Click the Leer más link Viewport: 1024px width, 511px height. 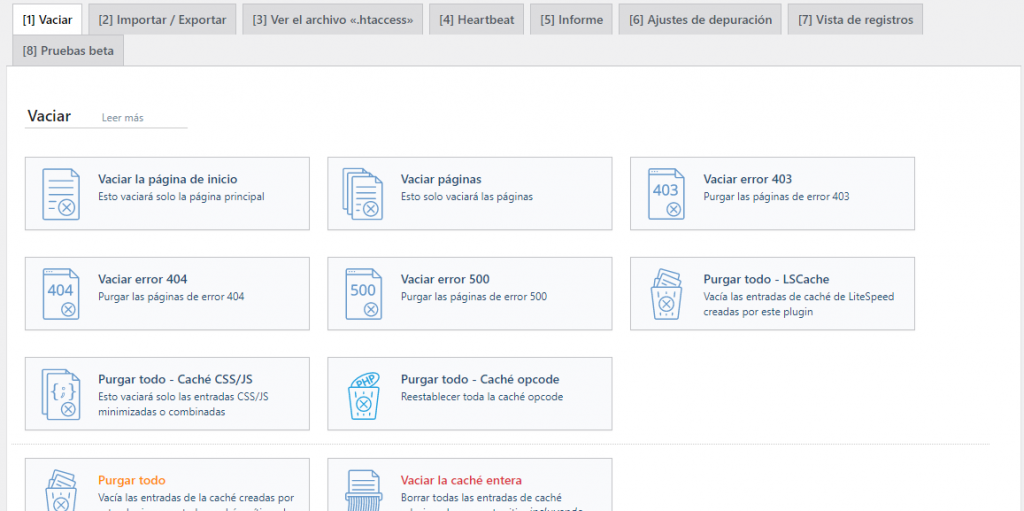pyautogui.click(x=122, y=118)
